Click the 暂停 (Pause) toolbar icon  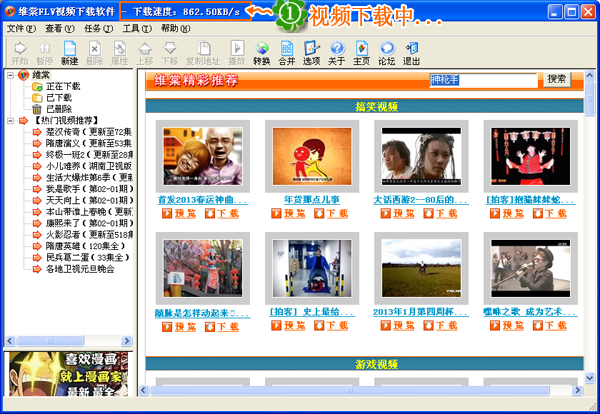[x=45, y=53]
